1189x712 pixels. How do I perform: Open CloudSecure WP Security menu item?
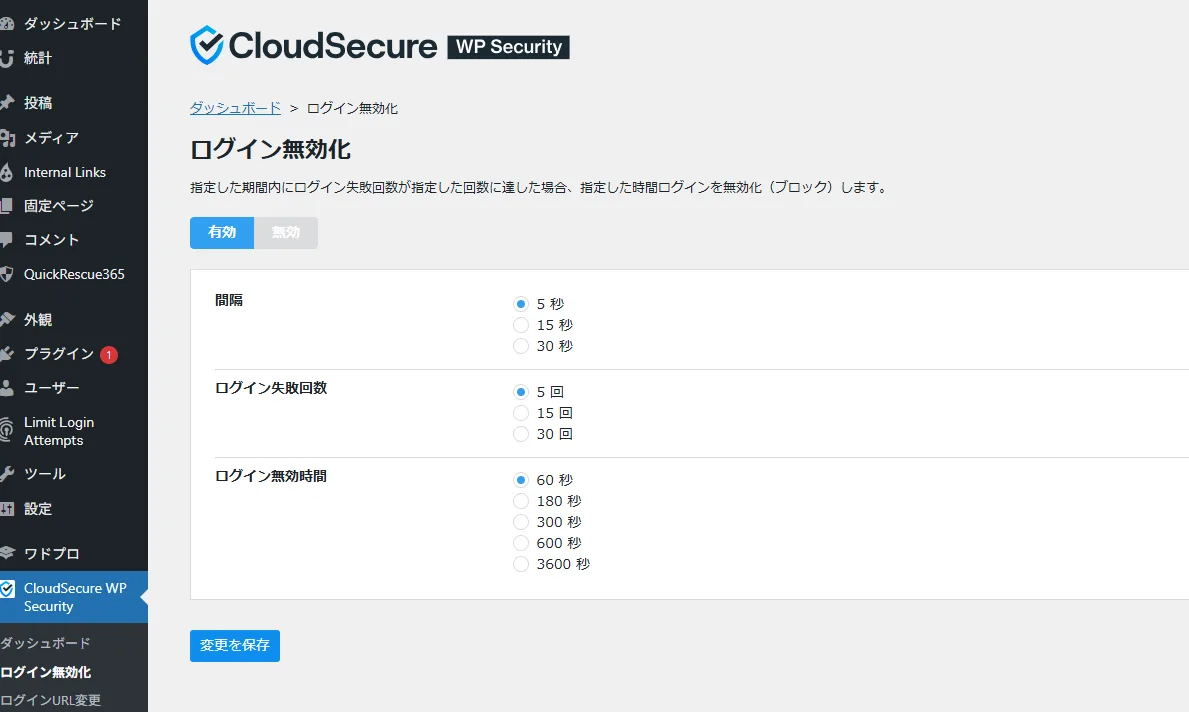(72, 598)
